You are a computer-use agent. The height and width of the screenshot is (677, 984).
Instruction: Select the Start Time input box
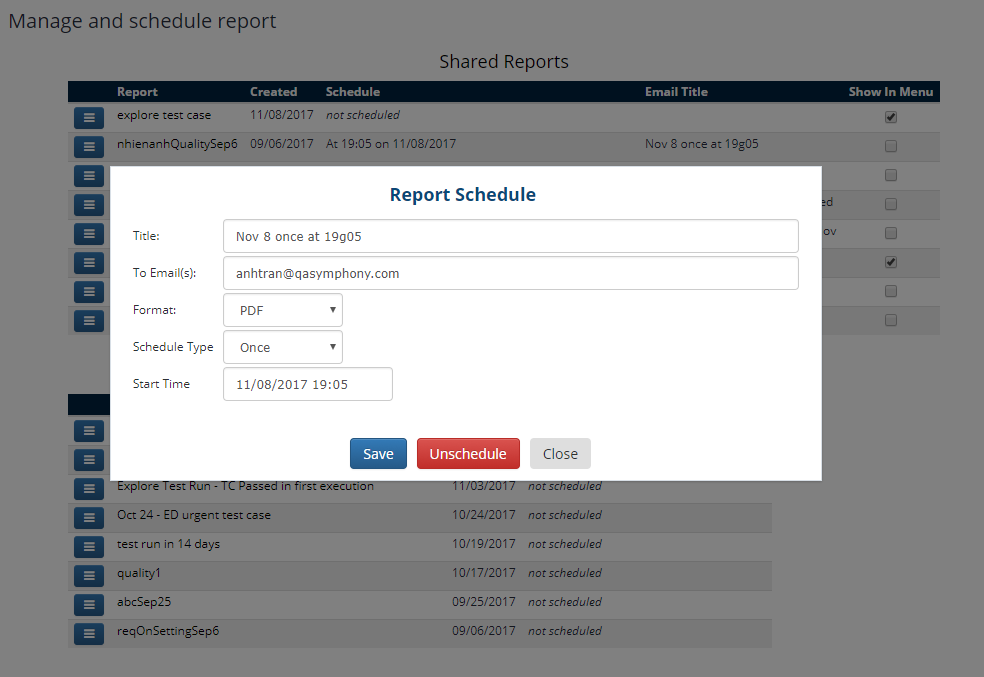(x=308, y=384)
